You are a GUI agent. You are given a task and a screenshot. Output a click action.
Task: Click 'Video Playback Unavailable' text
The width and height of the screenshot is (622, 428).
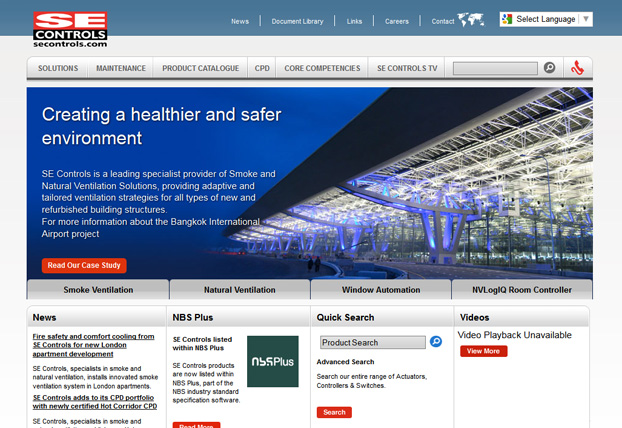tap(514, 335)
